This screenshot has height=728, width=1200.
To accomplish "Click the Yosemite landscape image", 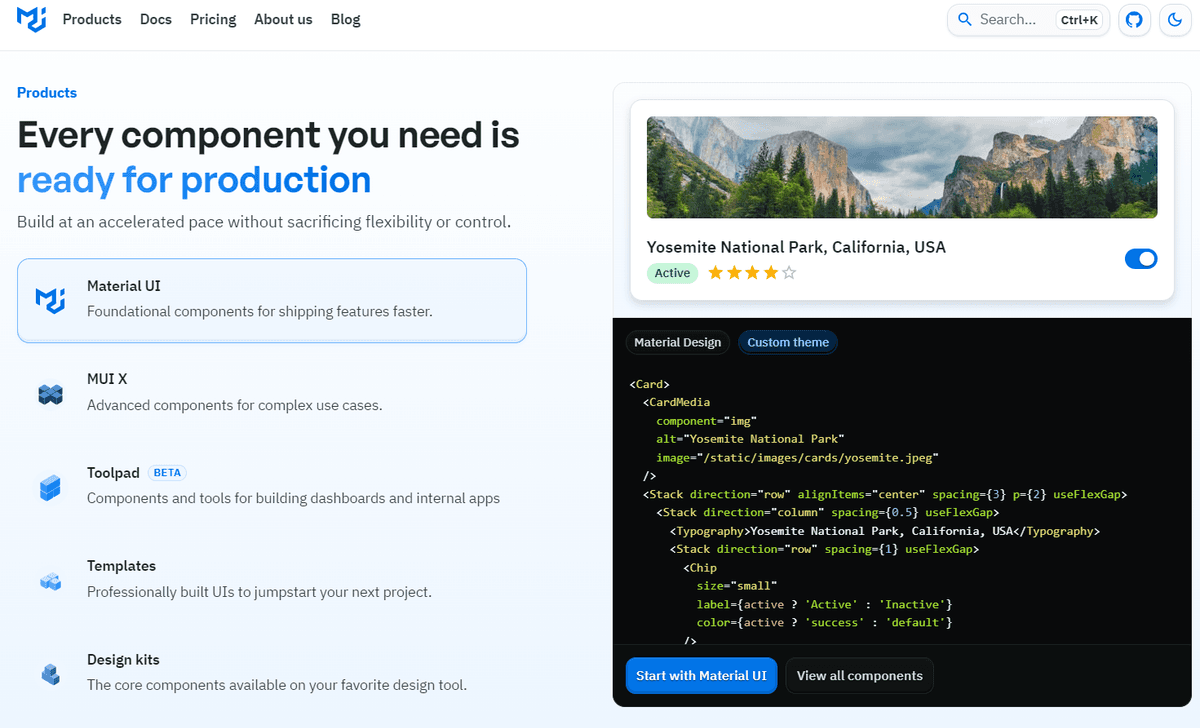I will click(x=902, y=167).
